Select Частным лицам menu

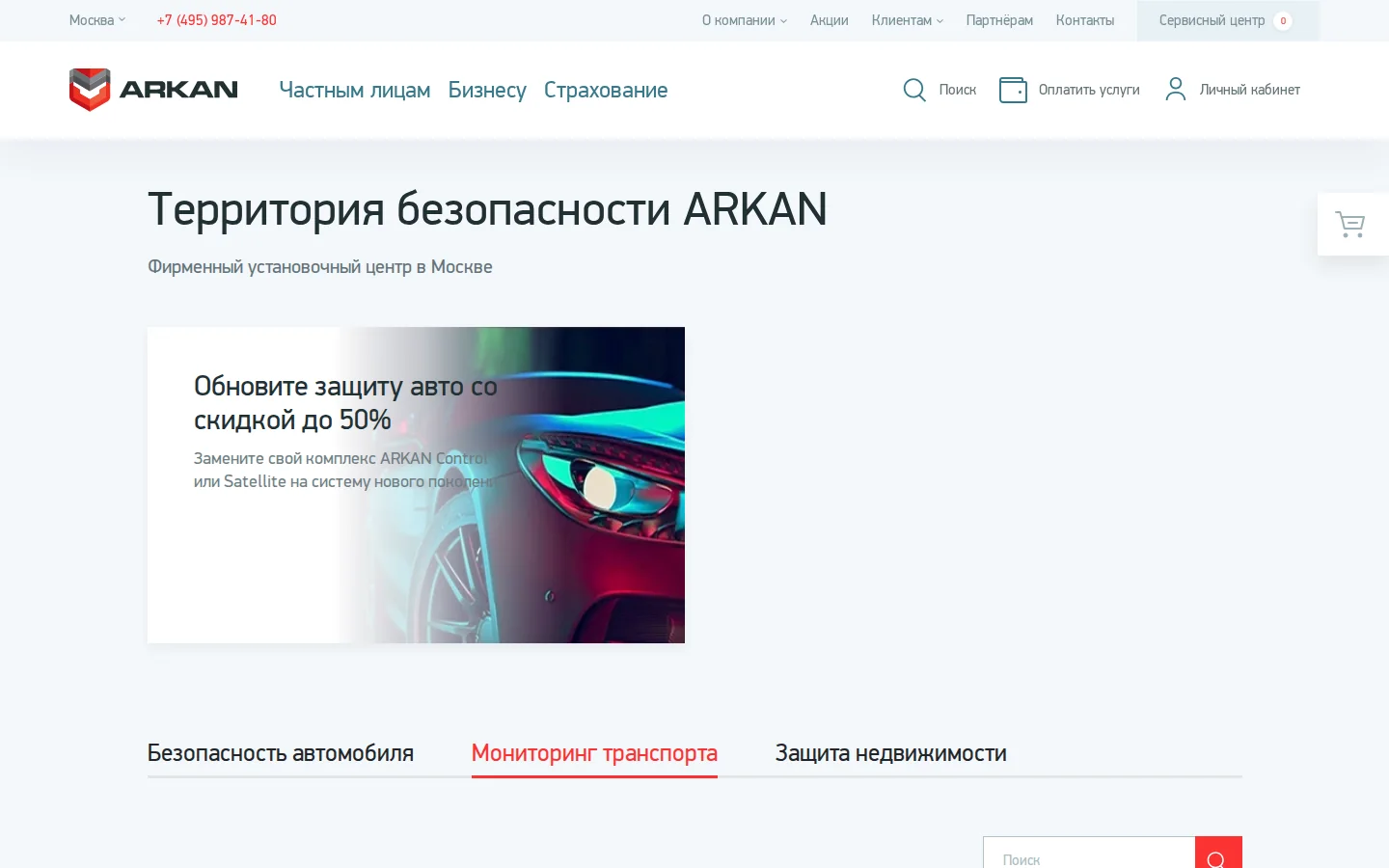[x=355, y=90]
